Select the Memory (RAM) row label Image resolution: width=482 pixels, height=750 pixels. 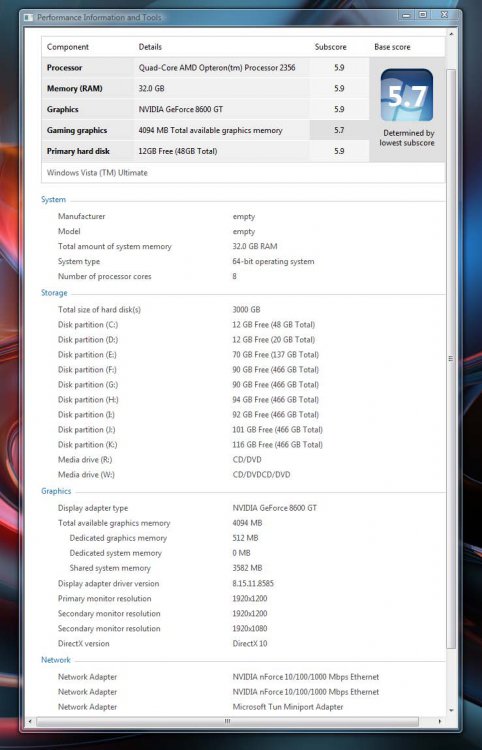tap(75, 88)
